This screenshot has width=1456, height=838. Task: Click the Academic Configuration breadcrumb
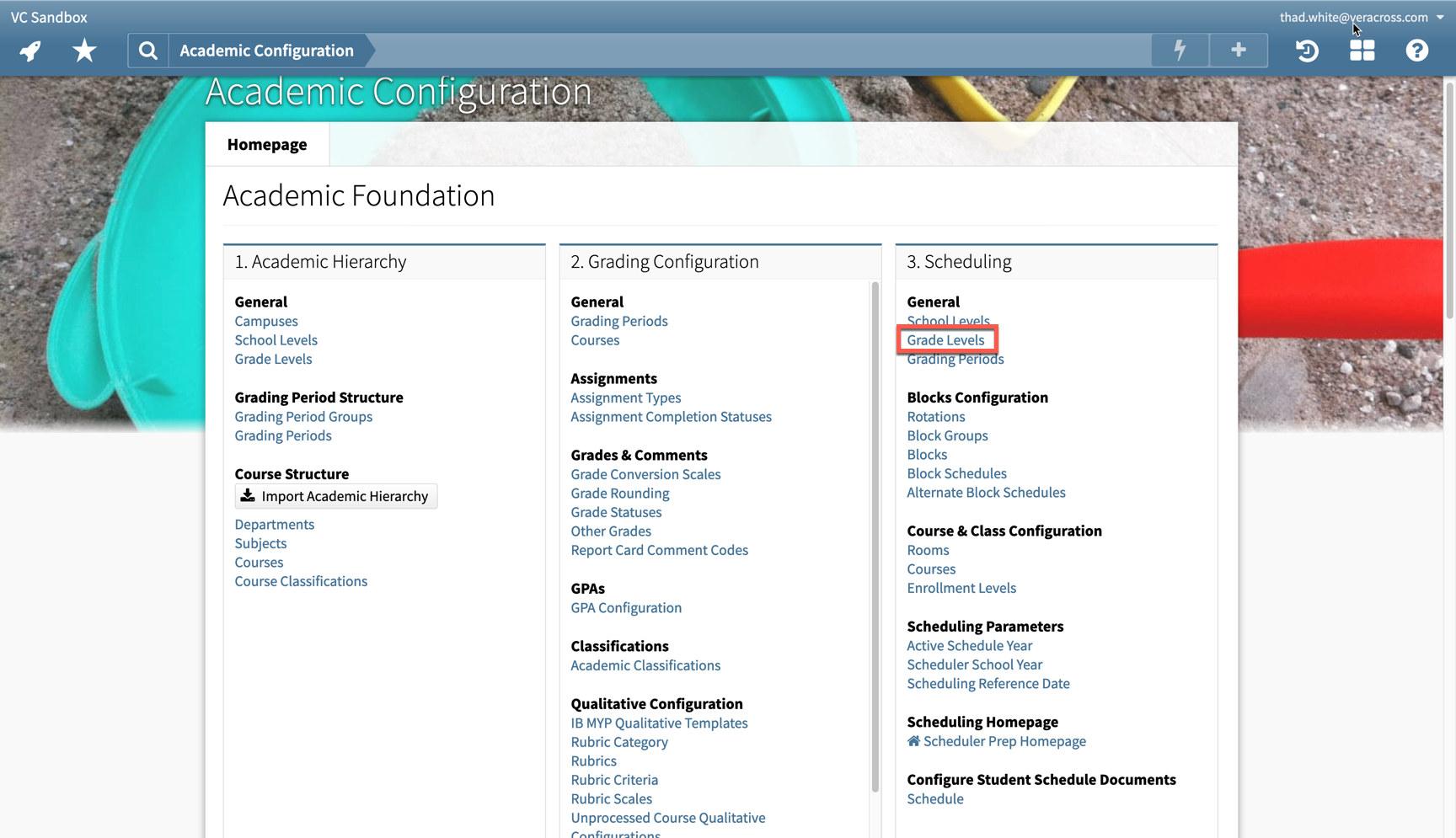click(x=266, y=51)
